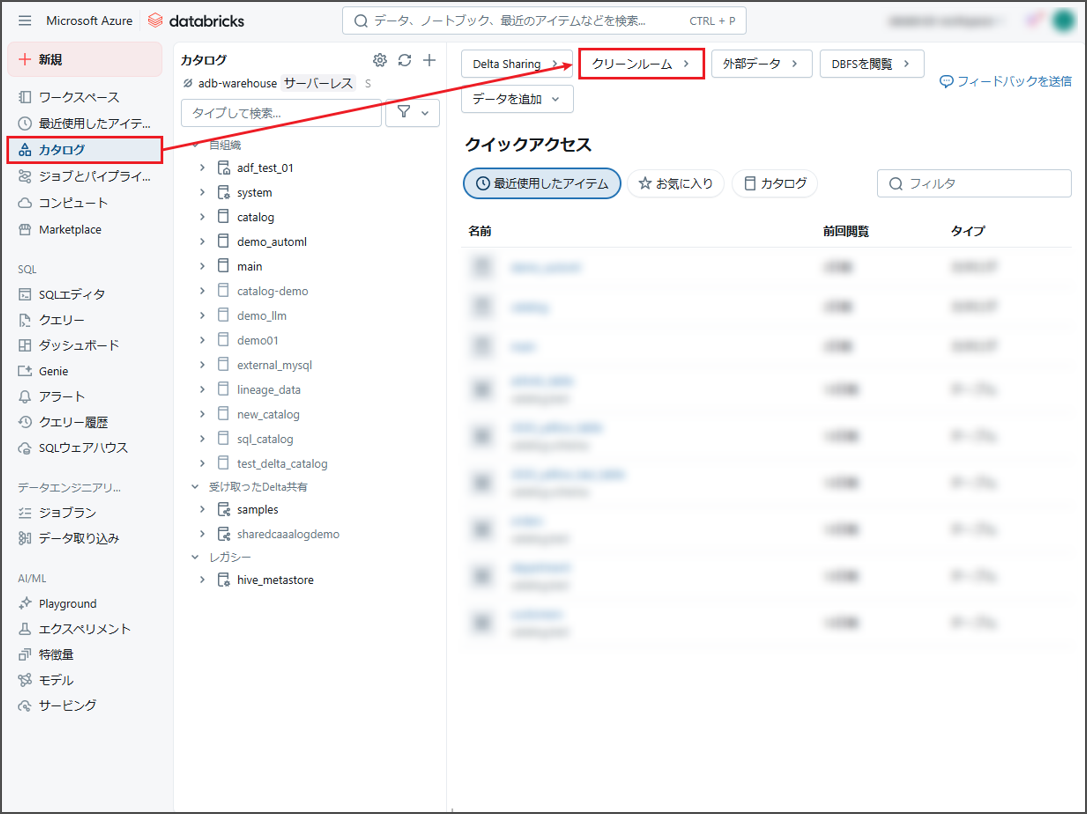The width and height of the screenshot is (1087, 814).
Task: Click the quick access フィルタ field
Action: pyautogui.click(x=974, y=183)
